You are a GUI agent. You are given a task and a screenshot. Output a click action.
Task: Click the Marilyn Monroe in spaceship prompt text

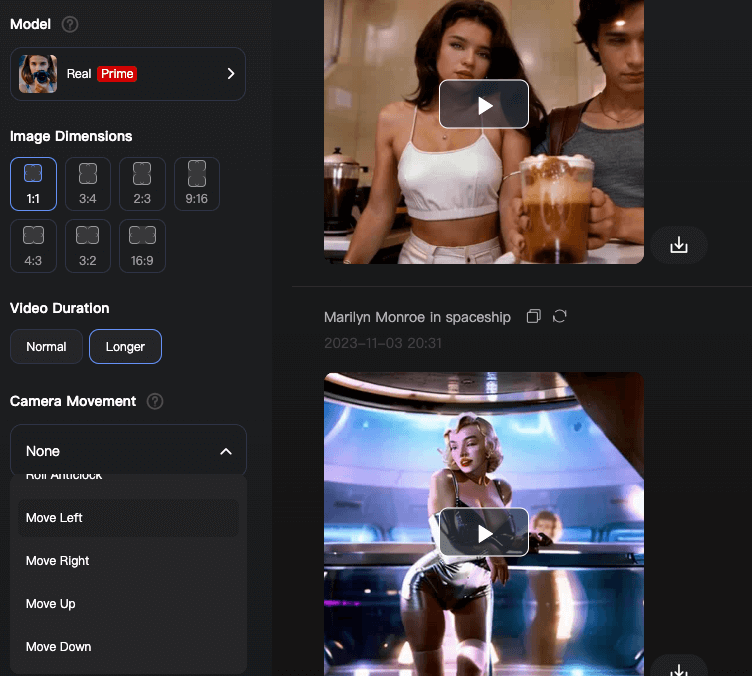pos(417,317)
